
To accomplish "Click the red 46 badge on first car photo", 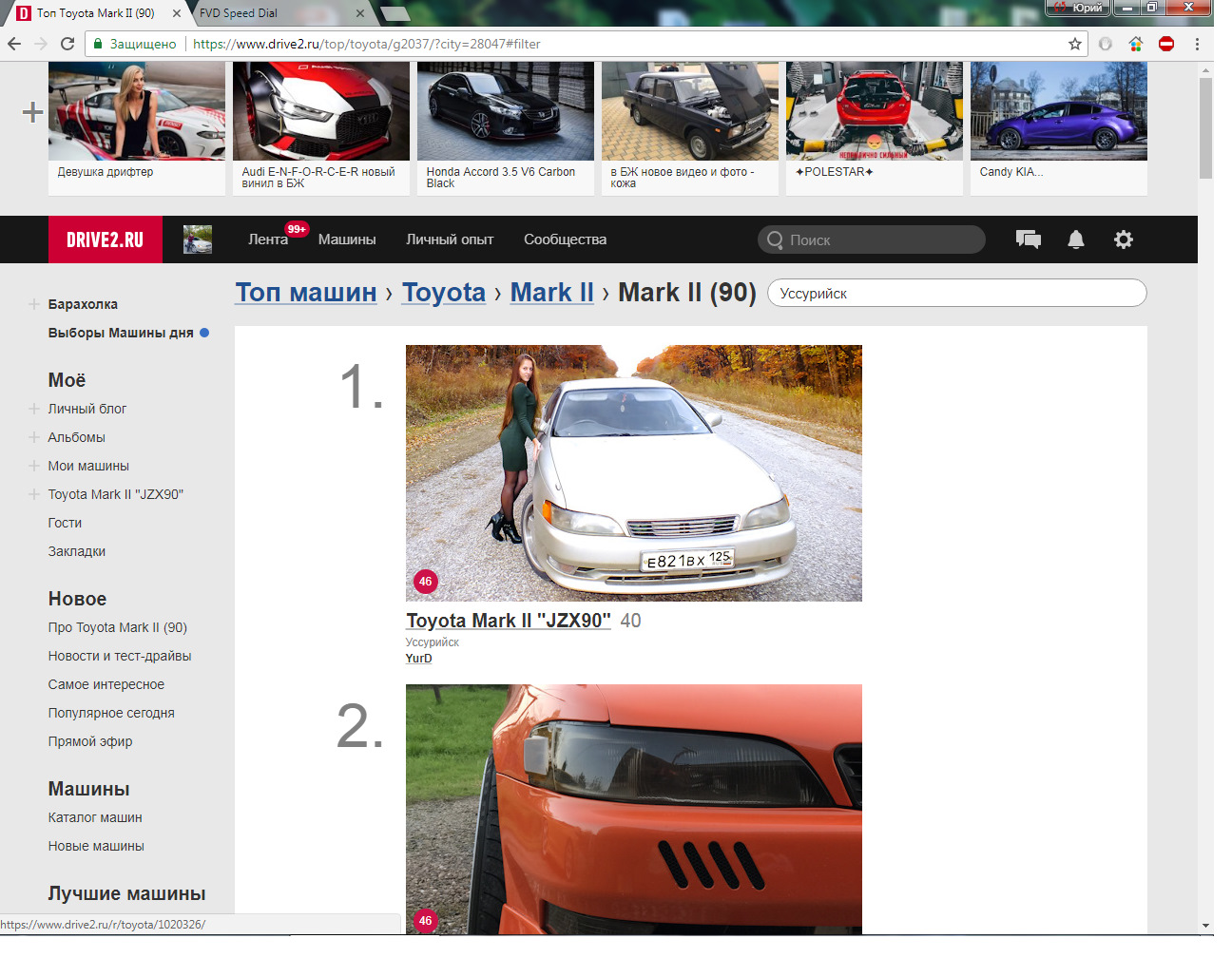I will pyautogui.click(x=425, y=582).
